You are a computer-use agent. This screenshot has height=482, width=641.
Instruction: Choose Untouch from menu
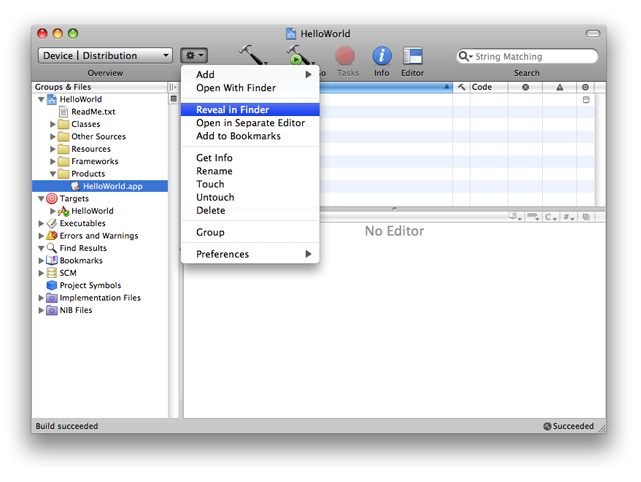(x=250, y=197)
